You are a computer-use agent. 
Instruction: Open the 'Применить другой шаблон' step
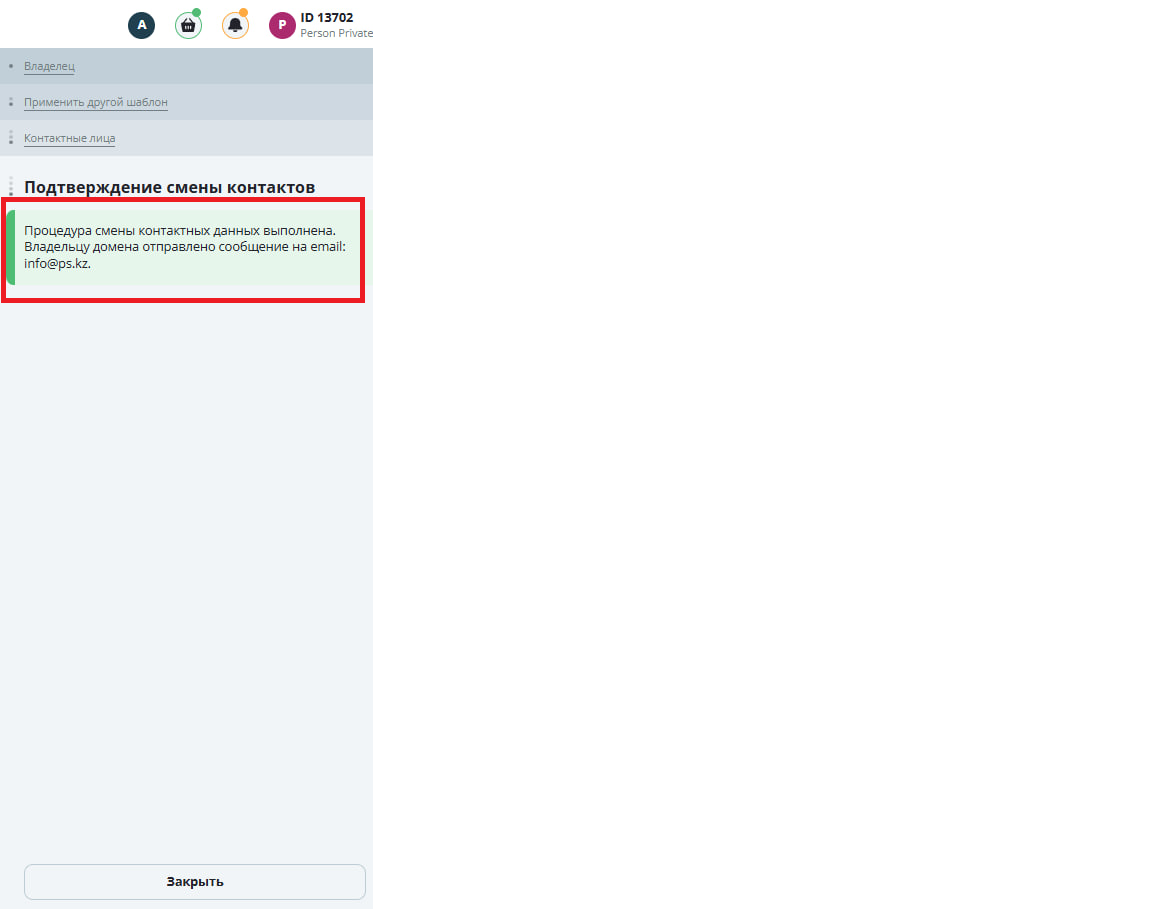96,102
